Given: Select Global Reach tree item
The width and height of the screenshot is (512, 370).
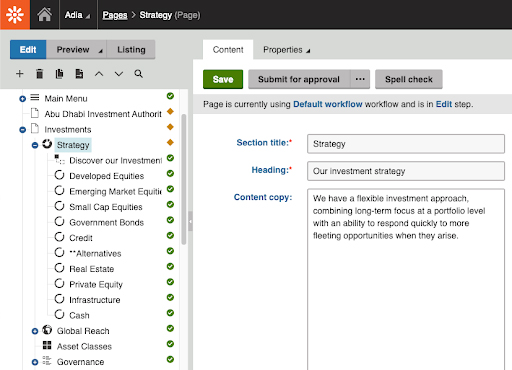Looking at the screenshot, I should click(83, 331).
